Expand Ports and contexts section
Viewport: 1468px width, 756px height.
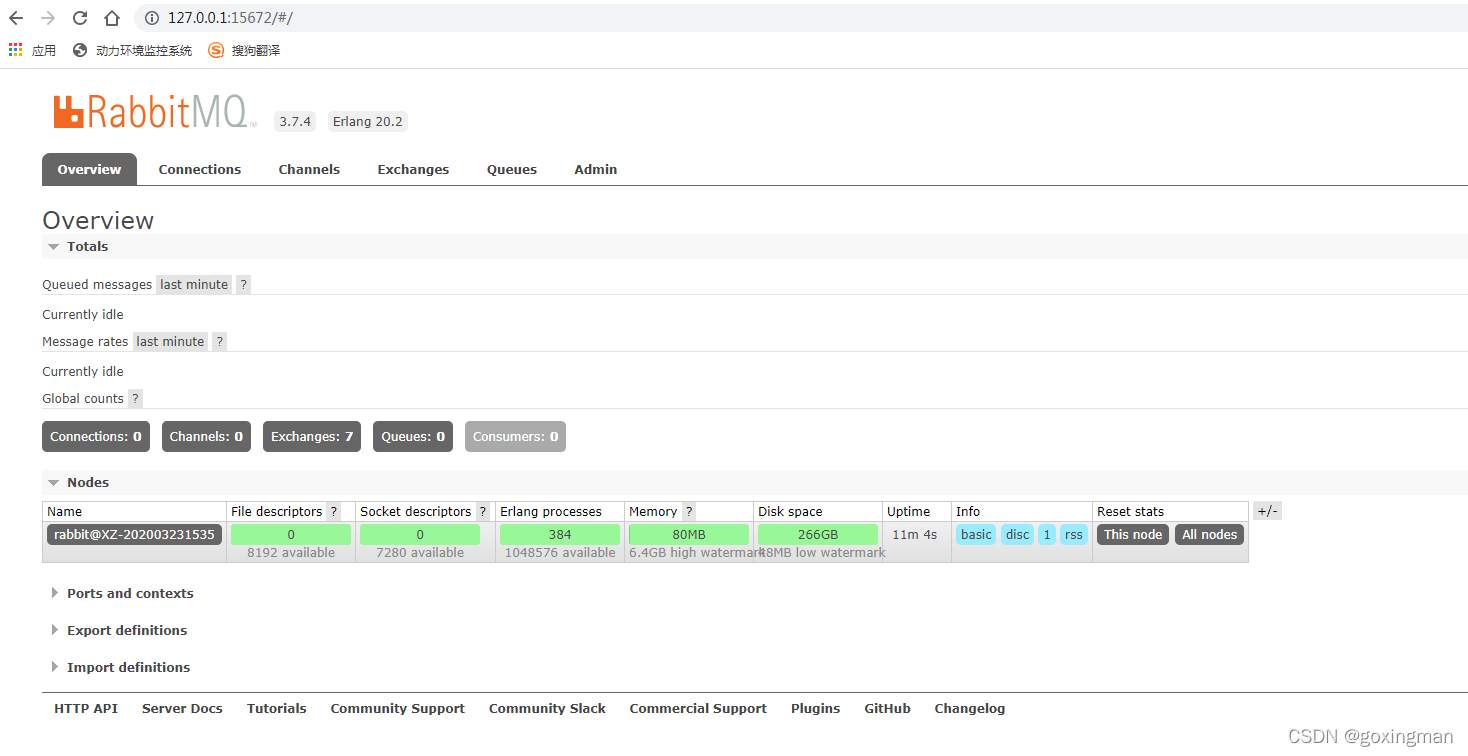(129, 593)
